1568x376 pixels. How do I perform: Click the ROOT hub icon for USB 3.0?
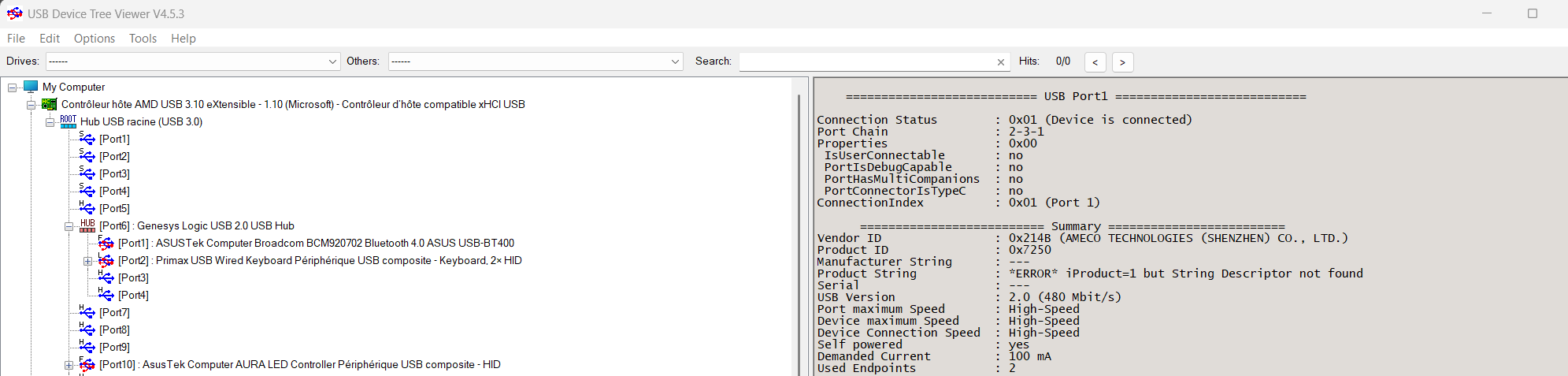pos(69,121)
